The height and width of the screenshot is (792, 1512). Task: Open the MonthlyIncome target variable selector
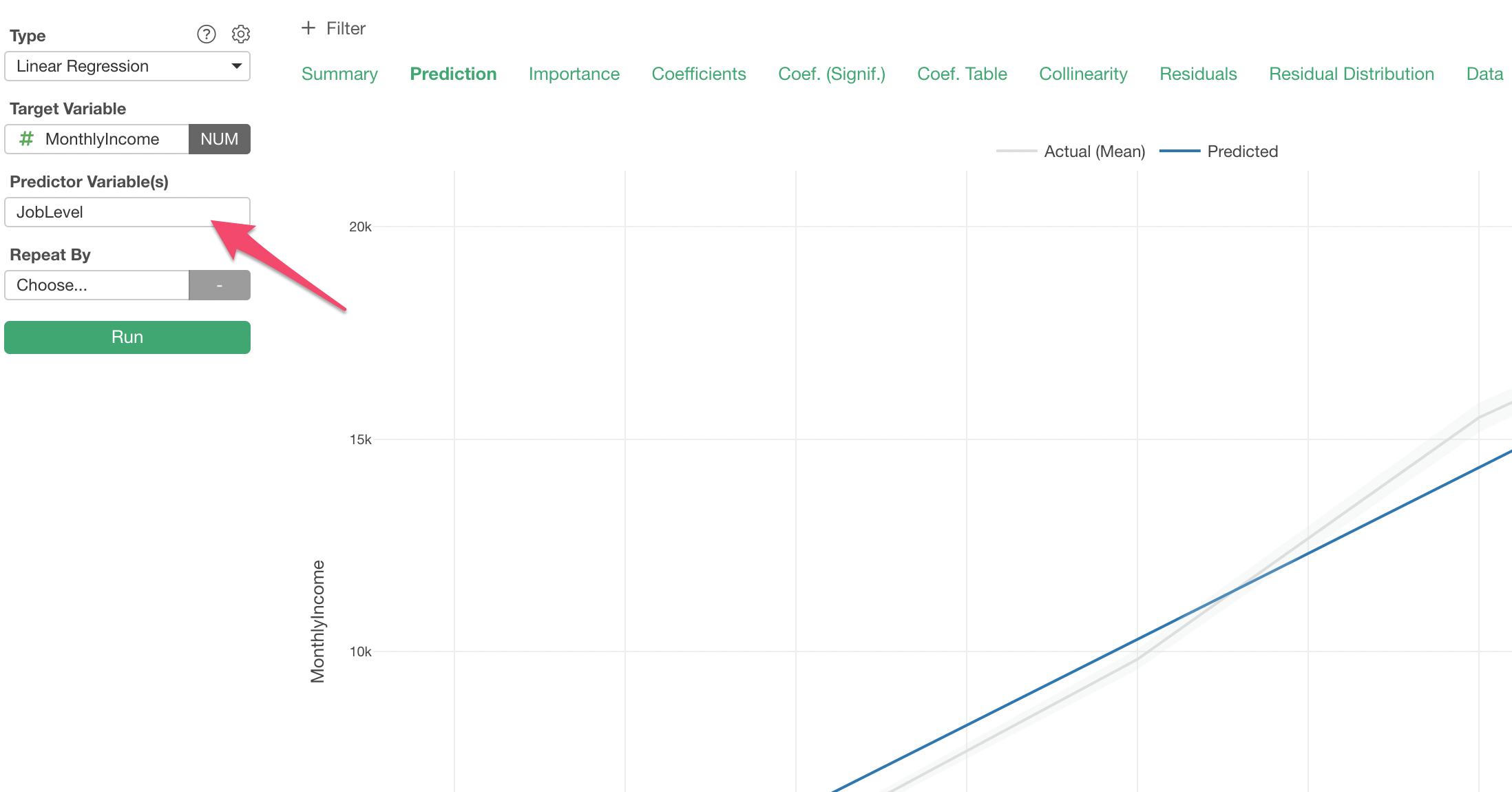[x=102, y=139]
